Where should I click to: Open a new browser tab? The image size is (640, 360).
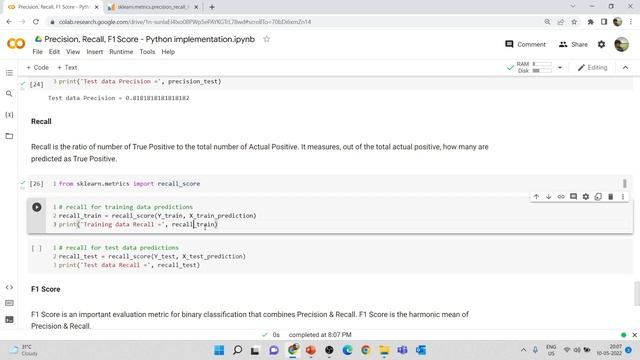coord(212,7)
